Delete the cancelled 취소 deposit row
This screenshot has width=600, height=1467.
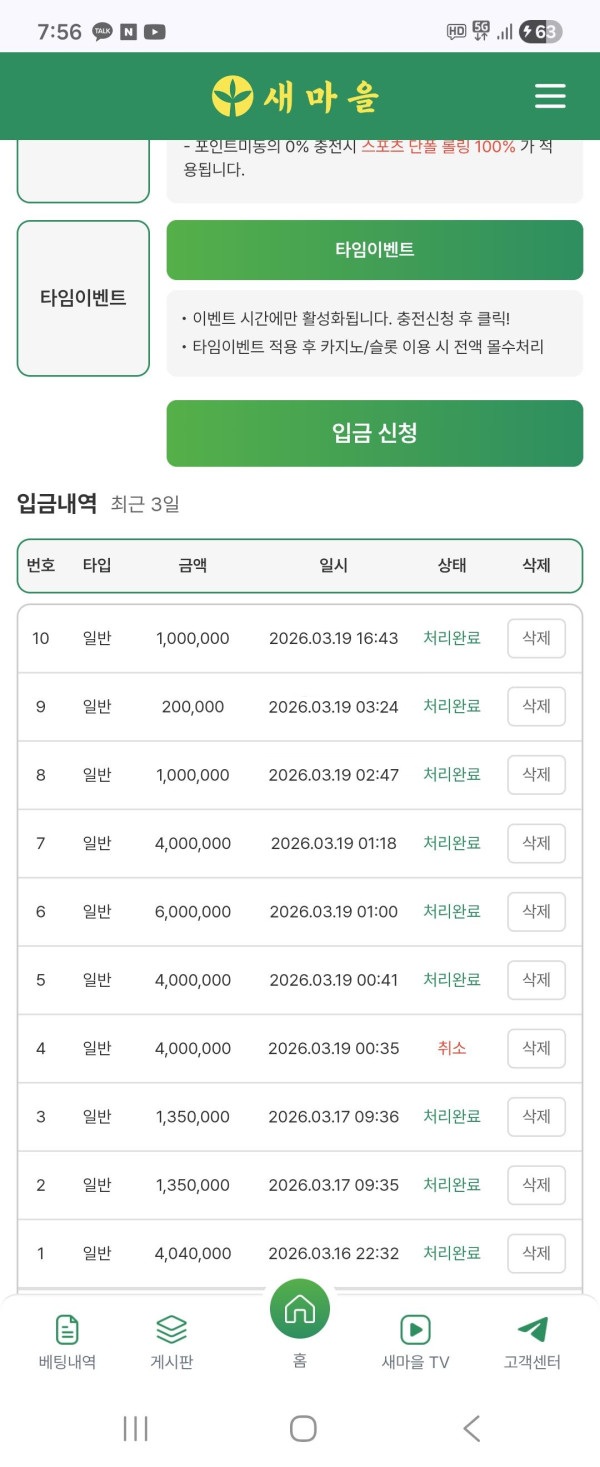(x=536, y=1048)
